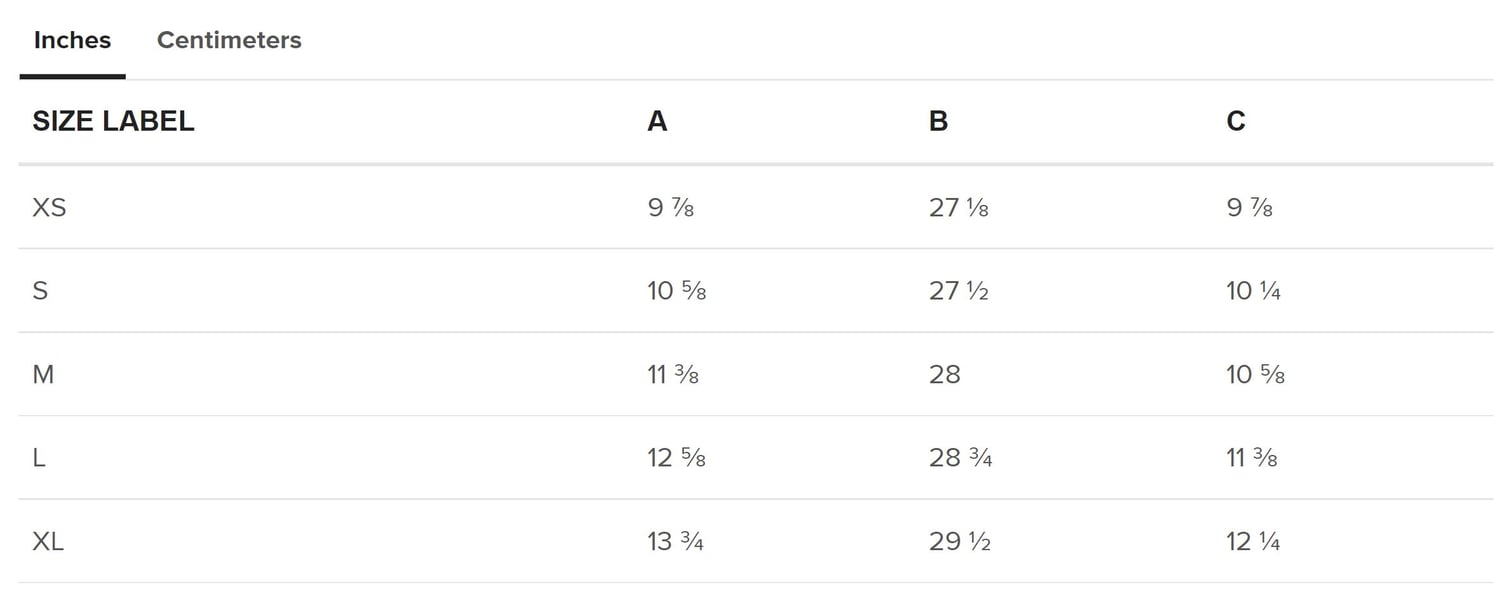
Task: Click the column B header
Action: (938, 121)
